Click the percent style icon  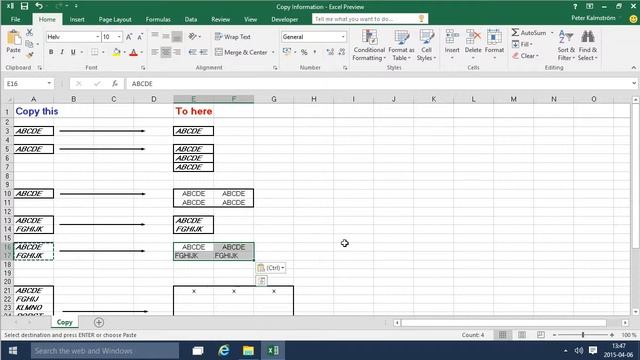point(304,52)
